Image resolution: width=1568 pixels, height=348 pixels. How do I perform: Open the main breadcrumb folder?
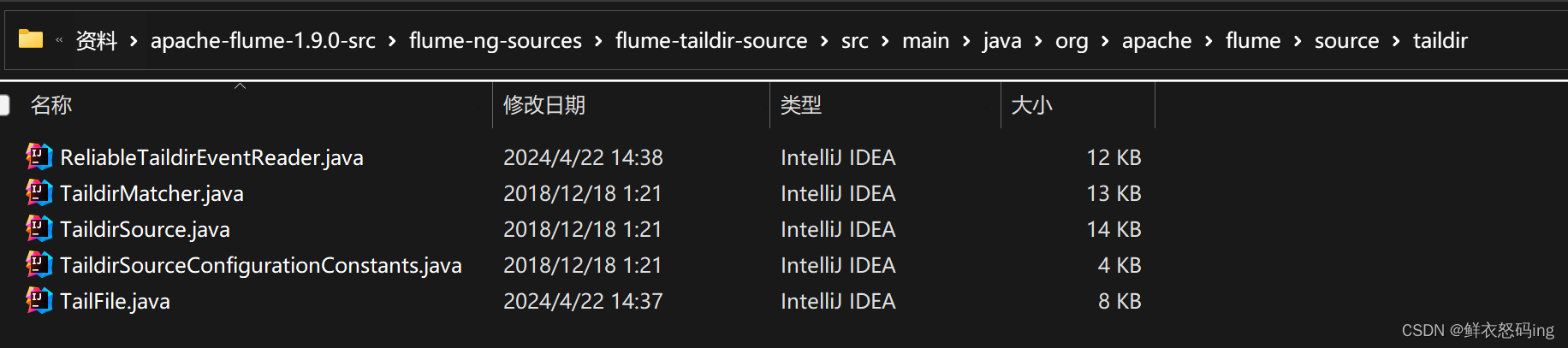925,41
